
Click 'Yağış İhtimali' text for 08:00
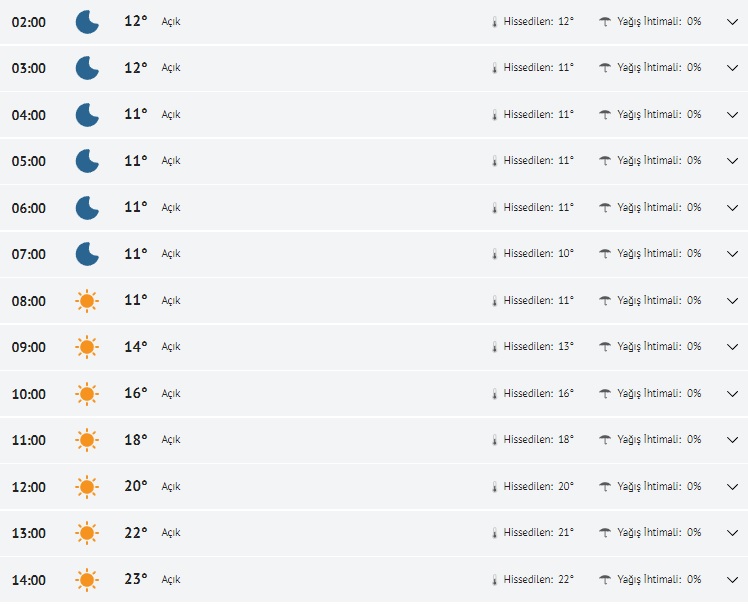click(649, 301)
